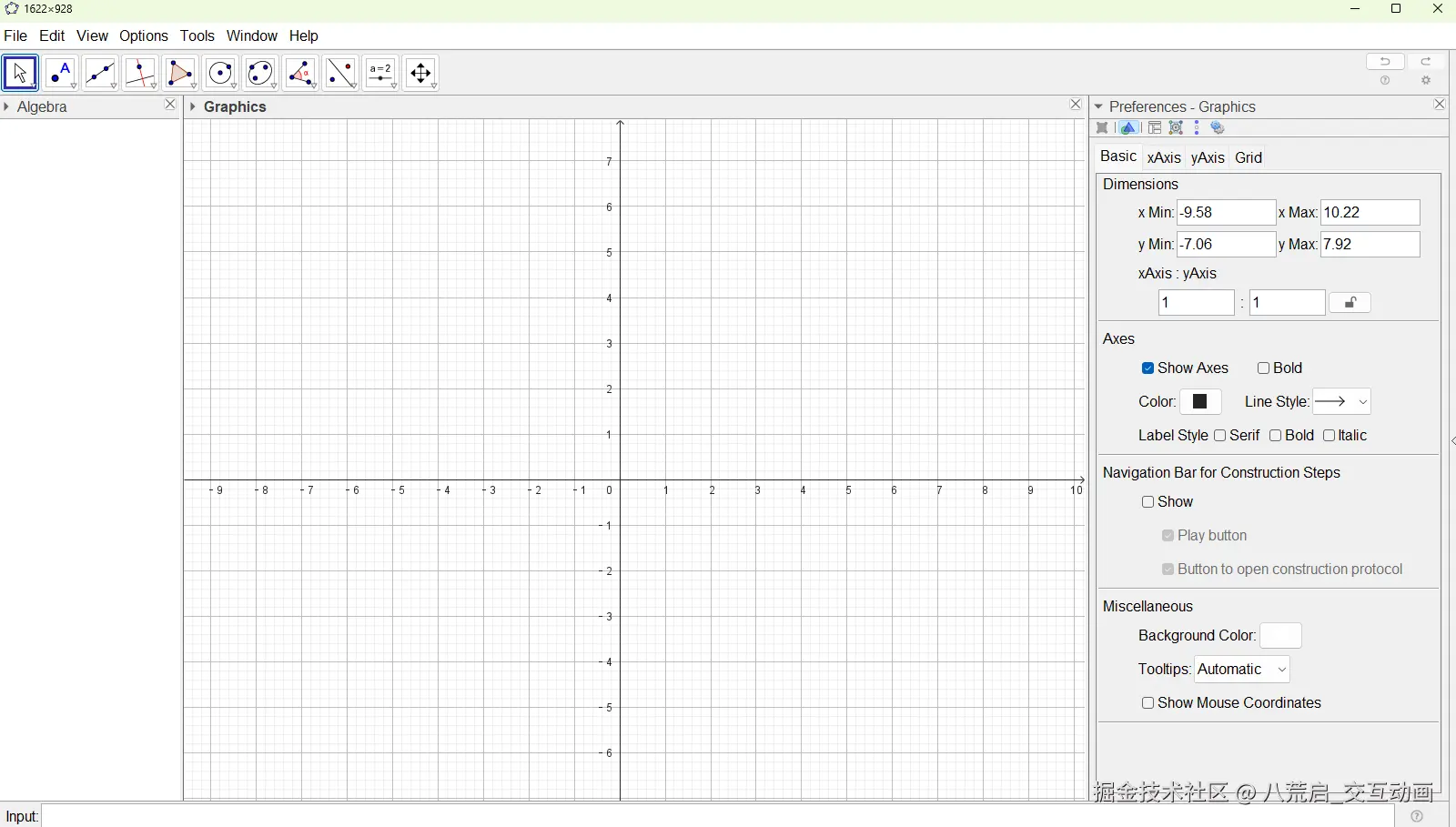Switch to the xAxis tab
Image resolution: width=1456 pixels, height=827 pixels.
1164,157
